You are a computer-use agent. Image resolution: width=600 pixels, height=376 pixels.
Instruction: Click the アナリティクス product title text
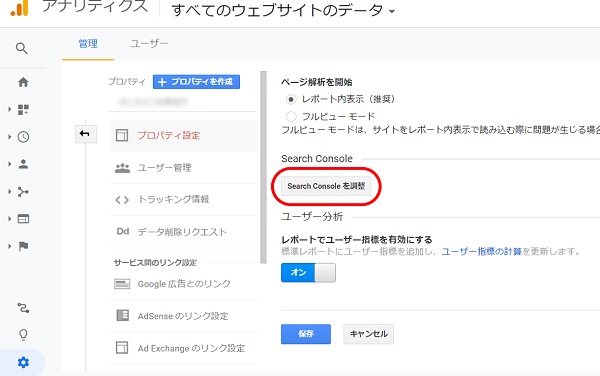[95, 6]
